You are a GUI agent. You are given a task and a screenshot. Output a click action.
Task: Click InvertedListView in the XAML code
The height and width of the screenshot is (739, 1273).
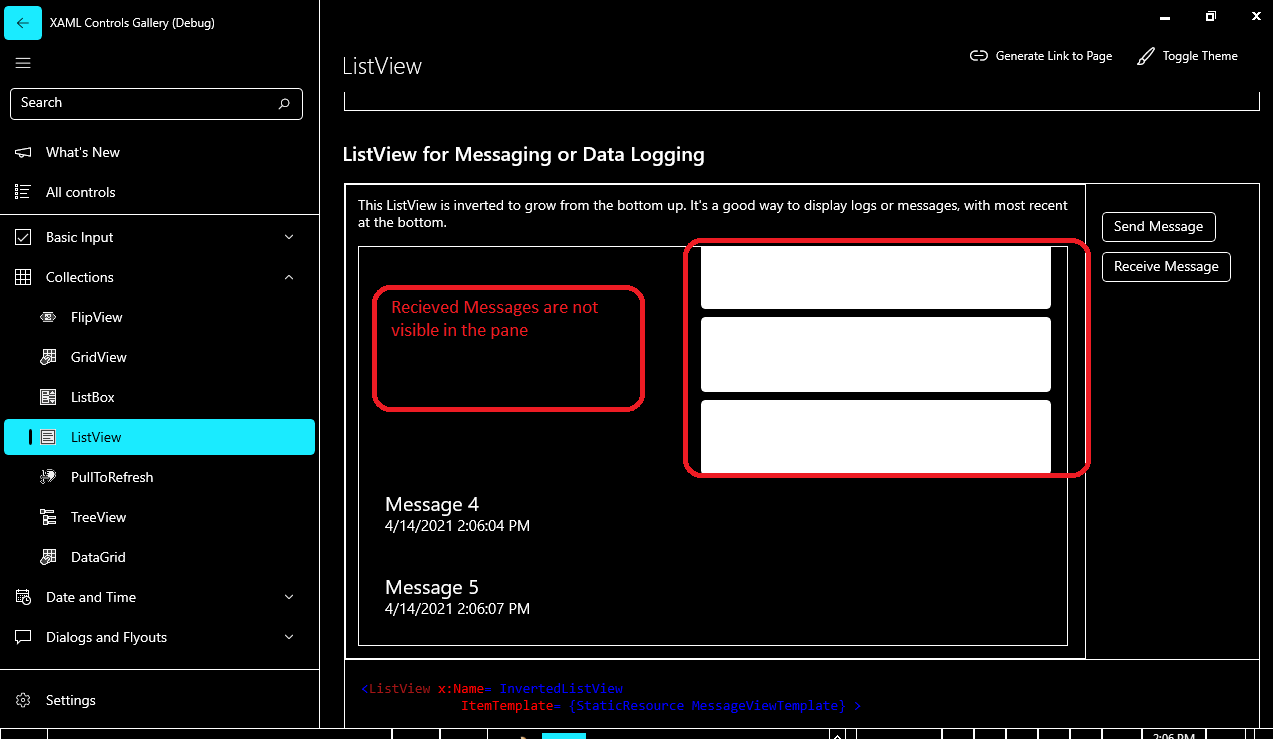pyautogui.click(x=561, y=689)
